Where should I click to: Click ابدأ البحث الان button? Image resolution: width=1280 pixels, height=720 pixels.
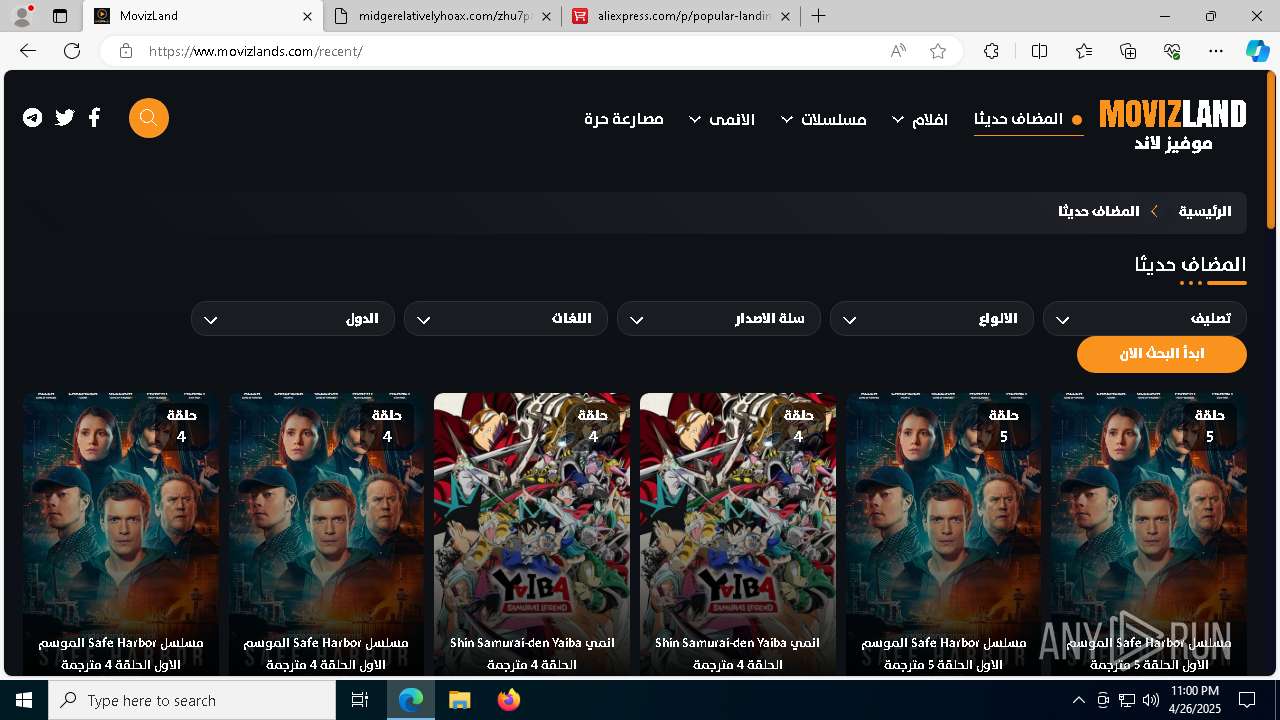[x=1161, y=354]
